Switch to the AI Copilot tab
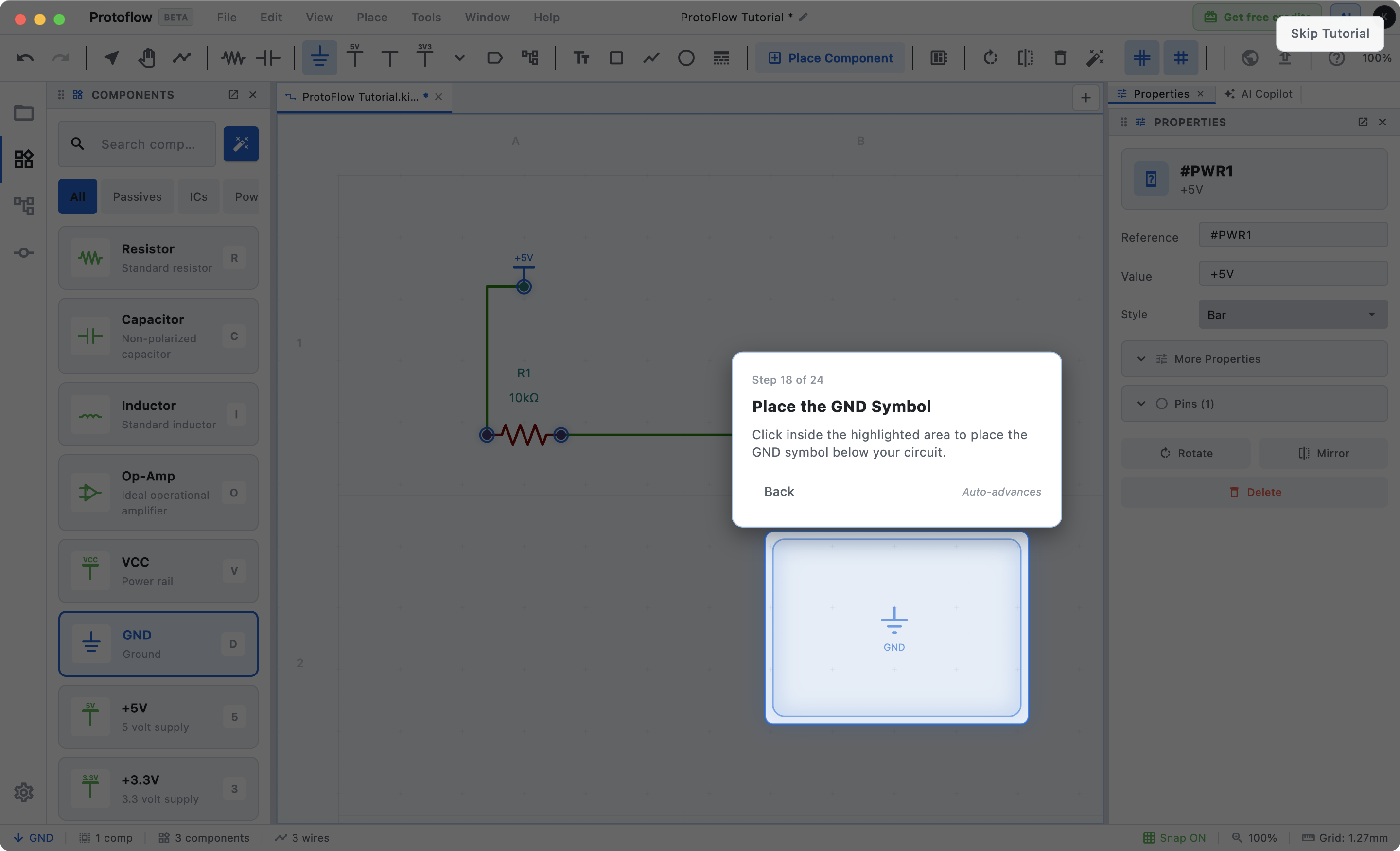 pos(1259,94)
